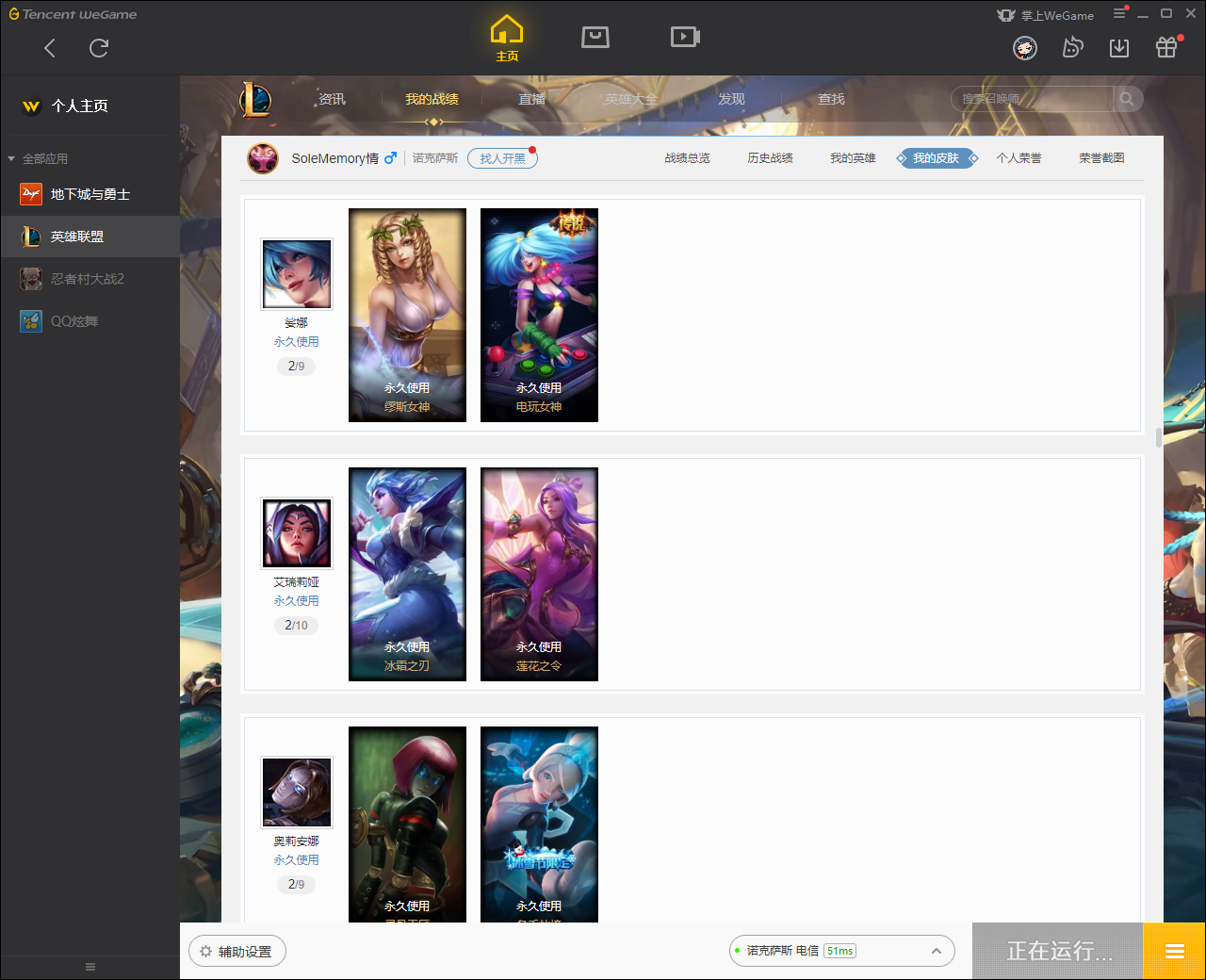Image resolution: width=1206 pixels, height=980 pixels.
Task: Open the 缪斯女神 skin card
Action: tap(407, 315)
